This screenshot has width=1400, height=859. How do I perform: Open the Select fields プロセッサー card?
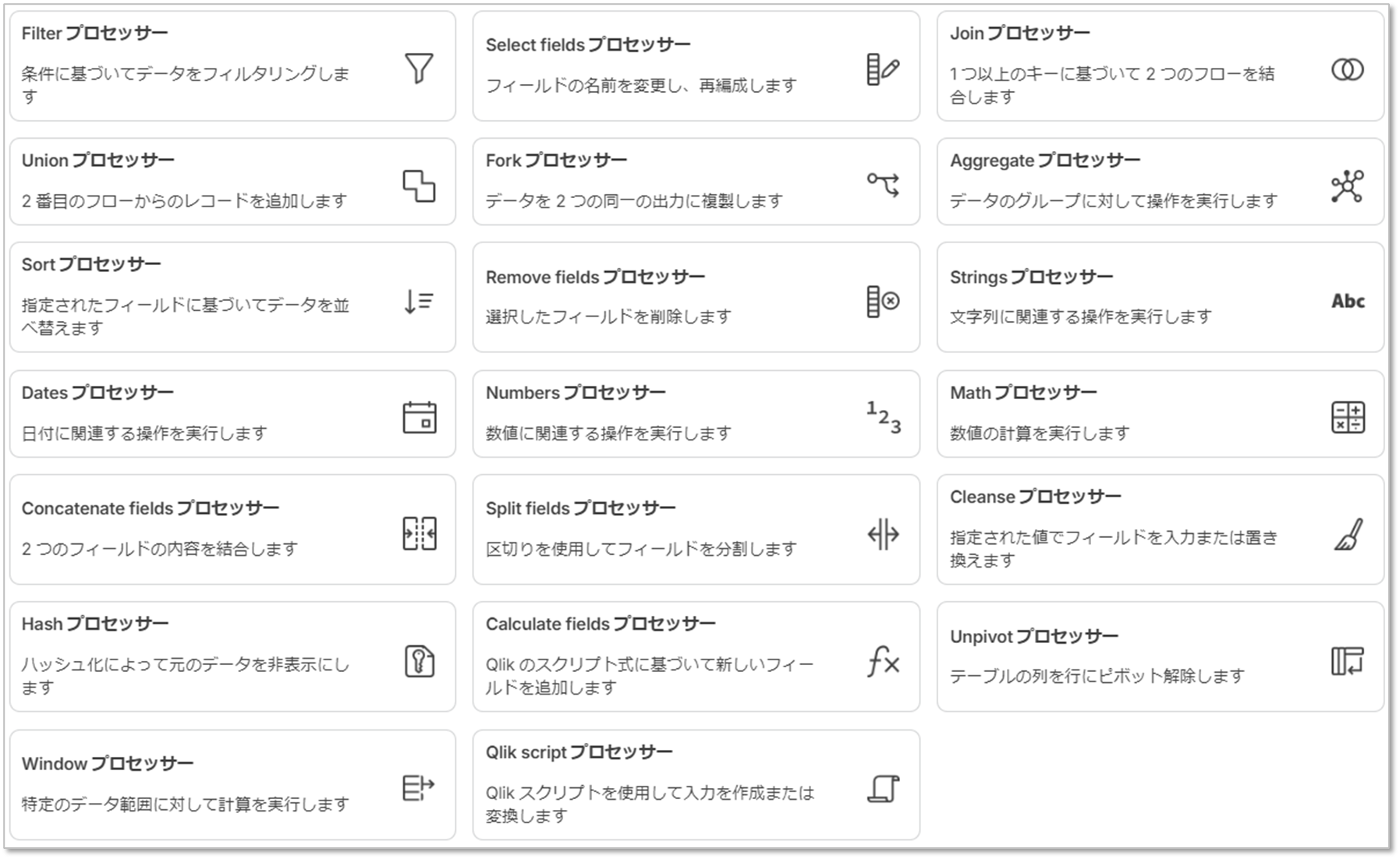696,66
